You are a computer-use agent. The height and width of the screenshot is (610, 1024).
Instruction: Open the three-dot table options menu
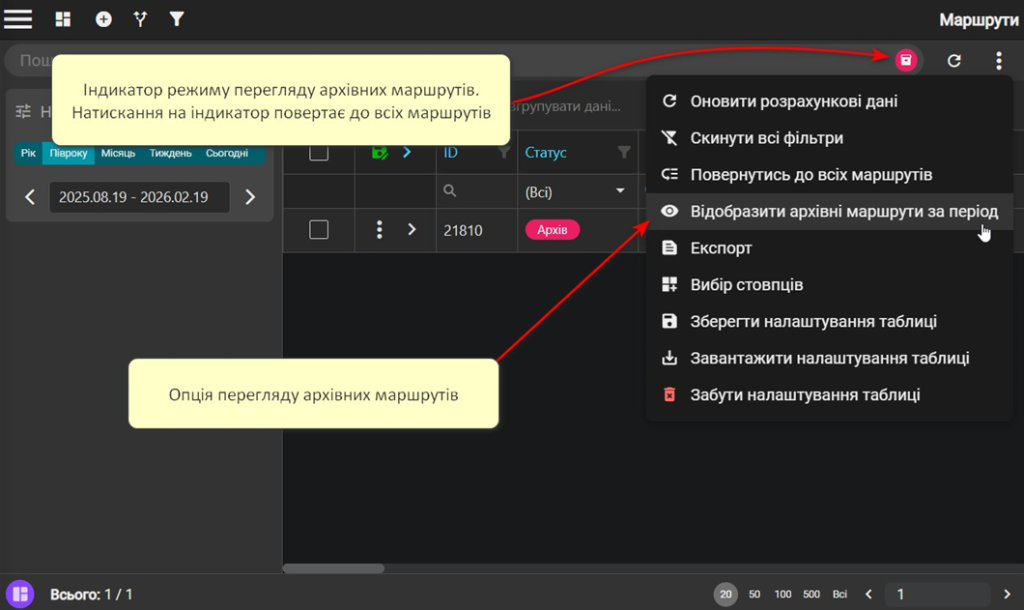coord(999,61)
